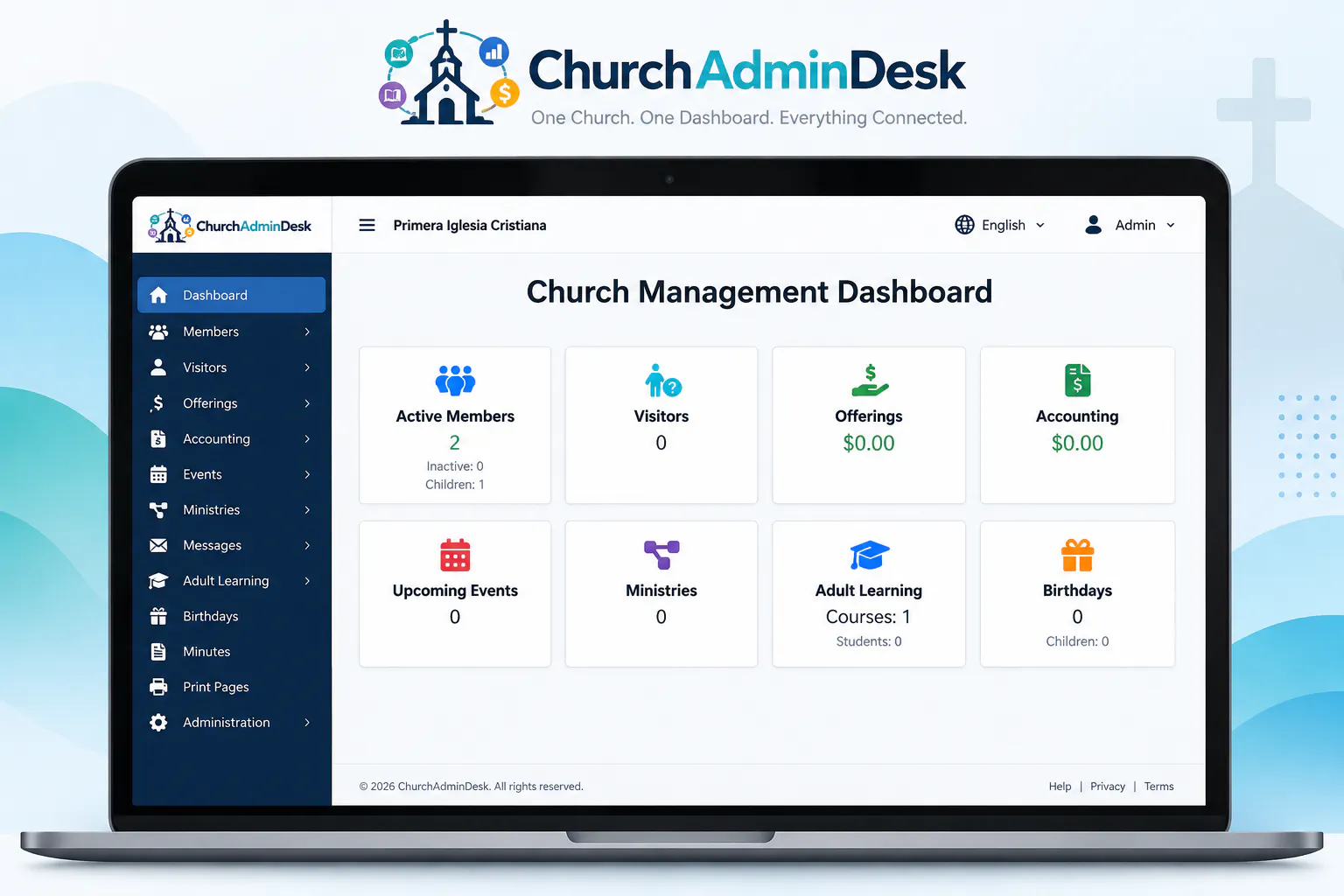Viewport: 1344px width, 896px height.
Task: Open Minutes from the sidebar
Action: 231,651
